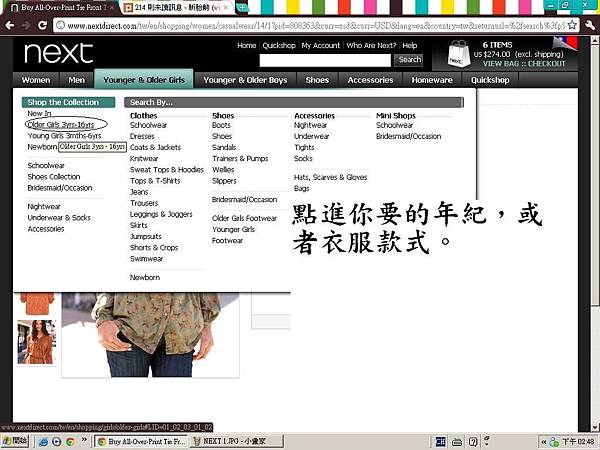Open Shorts & Crops category
This screenshot has height=450, width=600.
pyautogui.click(x=154, y=248)
